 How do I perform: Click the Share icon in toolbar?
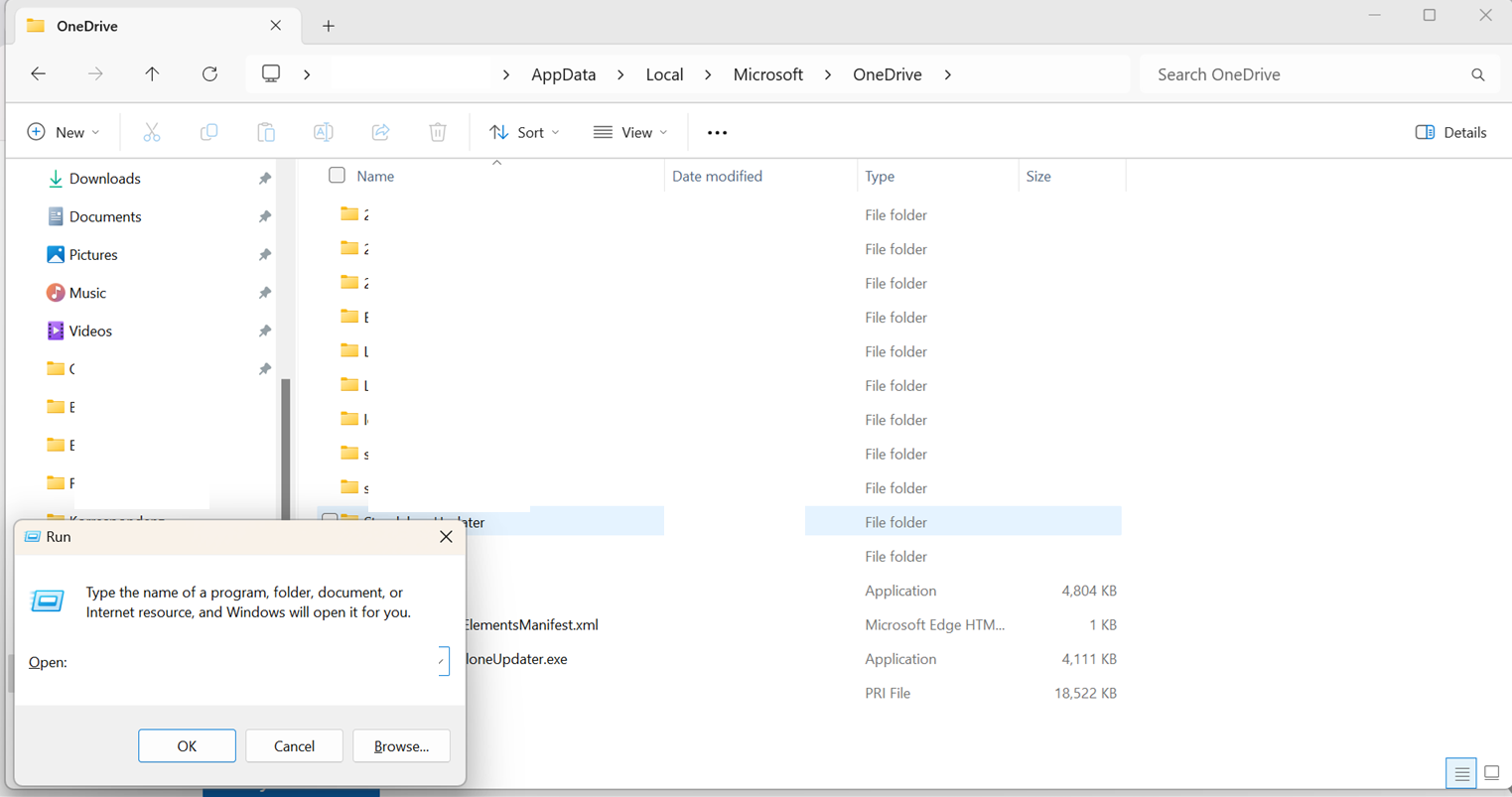click(380, 132)
